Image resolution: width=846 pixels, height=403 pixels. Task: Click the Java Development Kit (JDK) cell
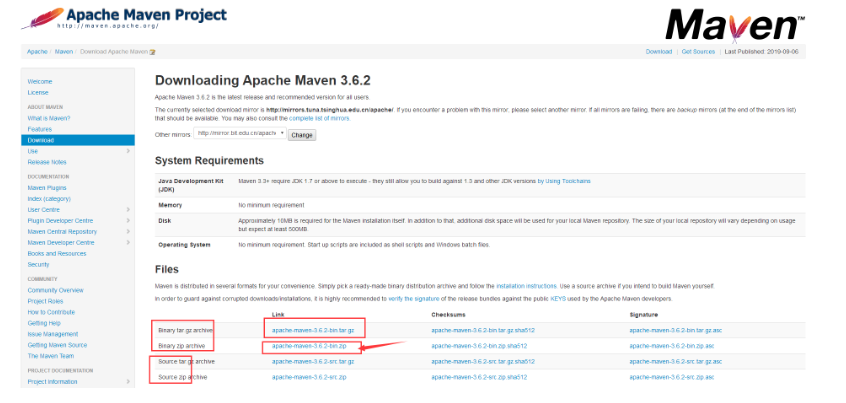point(190,185)
